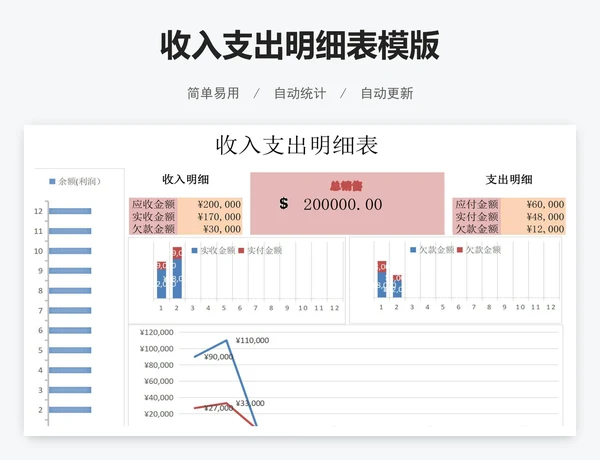Select the ¥60,000 line chart axis label

pyautogui.click(x=158, y=382)
